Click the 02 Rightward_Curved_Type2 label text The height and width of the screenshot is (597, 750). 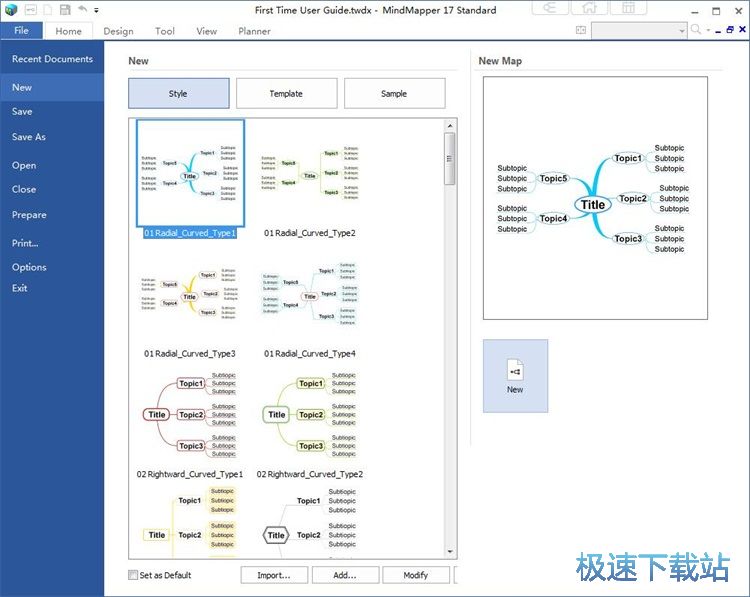coord(310,474)
